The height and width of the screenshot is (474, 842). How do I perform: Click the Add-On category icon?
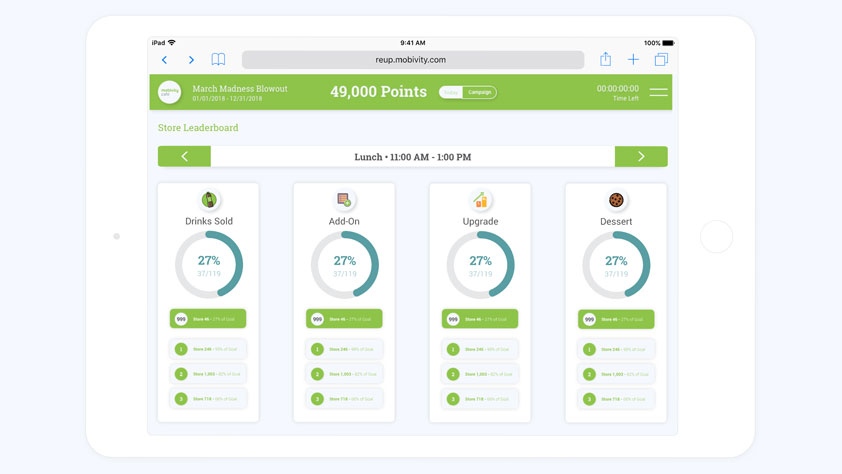[x=344, y=200]
